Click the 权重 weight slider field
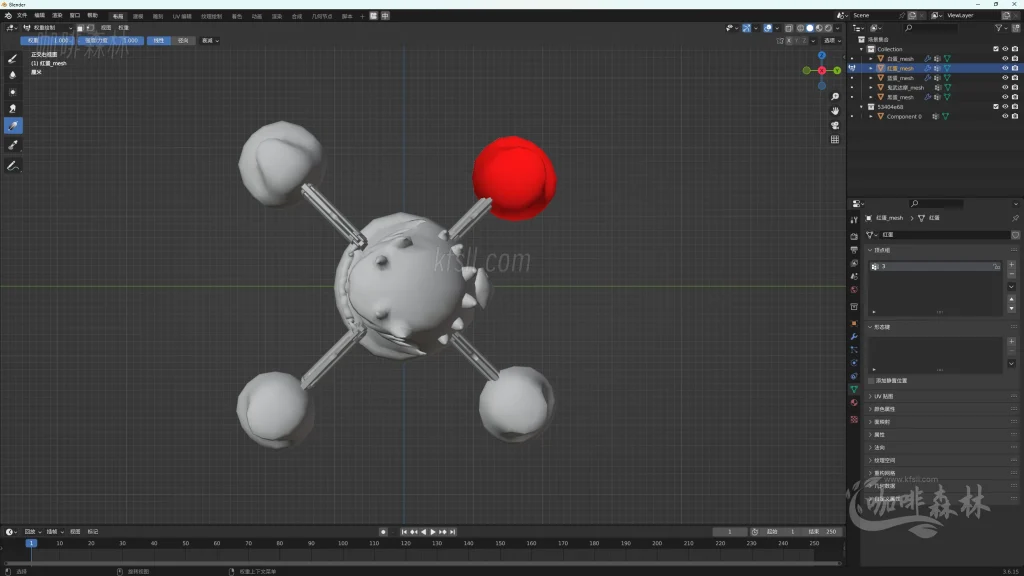Image resolution: width=1024 pixels, height=576 pixels. 48,41
